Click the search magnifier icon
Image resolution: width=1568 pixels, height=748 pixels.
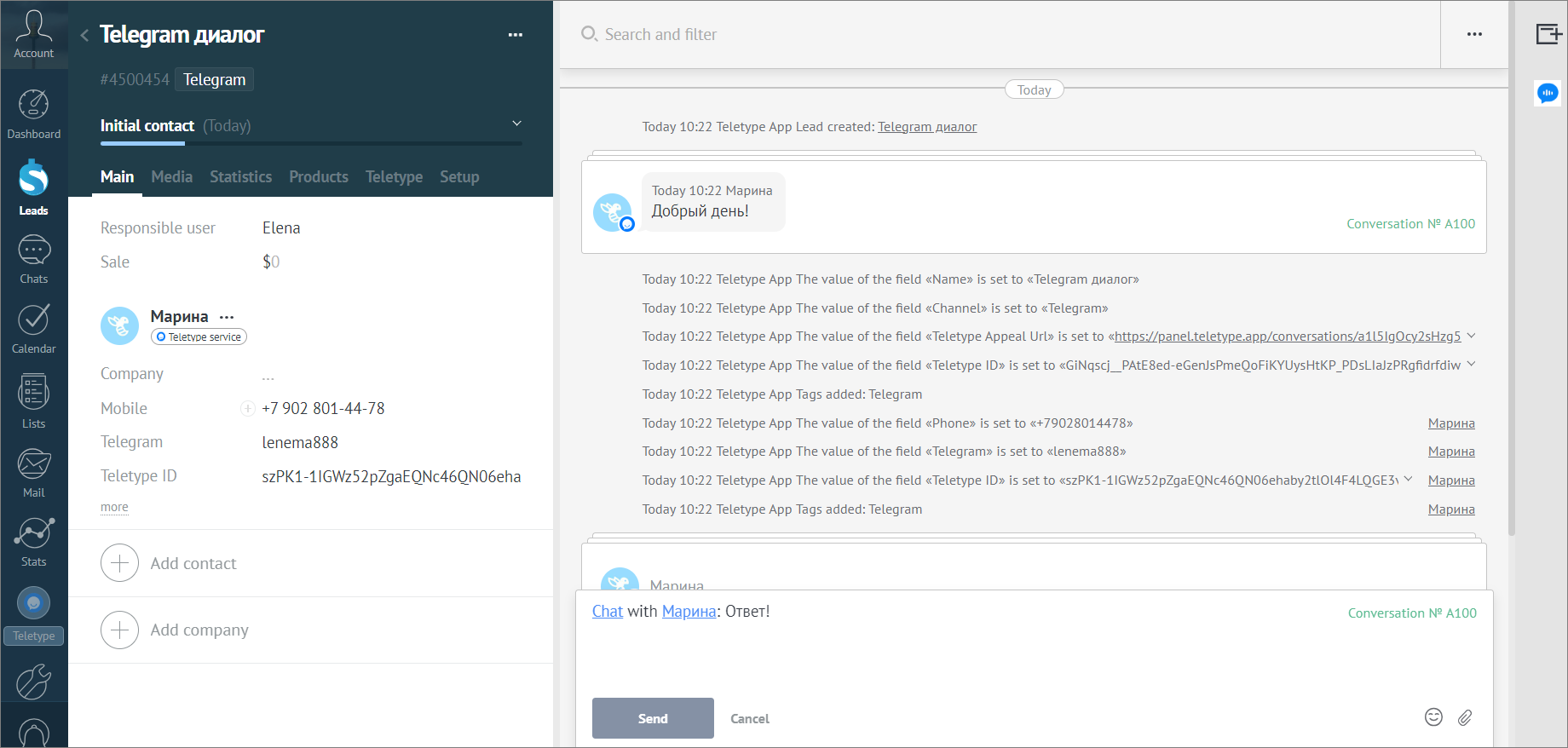pyautogui.click(x=589, y=34)
